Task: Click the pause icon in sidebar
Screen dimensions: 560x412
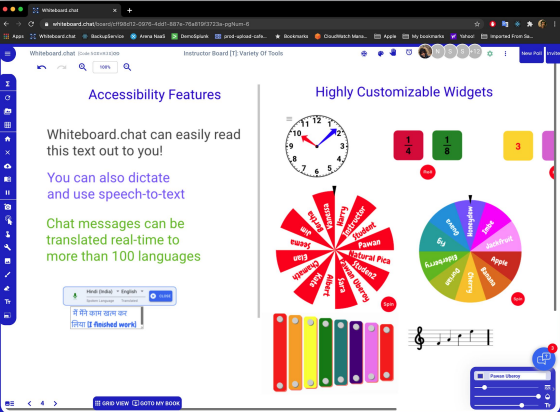Action: coord(8,192)
